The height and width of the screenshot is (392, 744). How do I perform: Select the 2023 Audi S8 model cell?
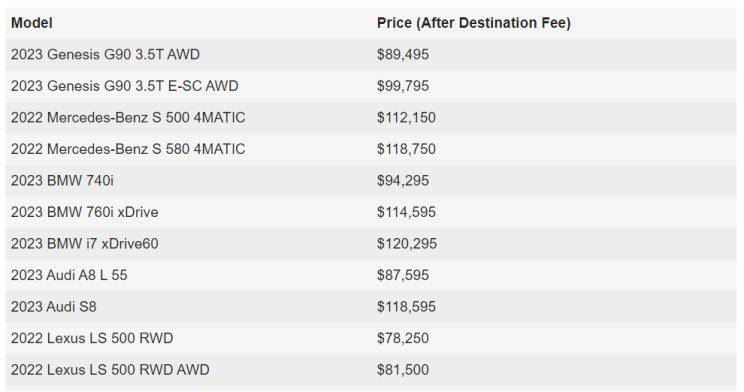[x=54, y=307]
